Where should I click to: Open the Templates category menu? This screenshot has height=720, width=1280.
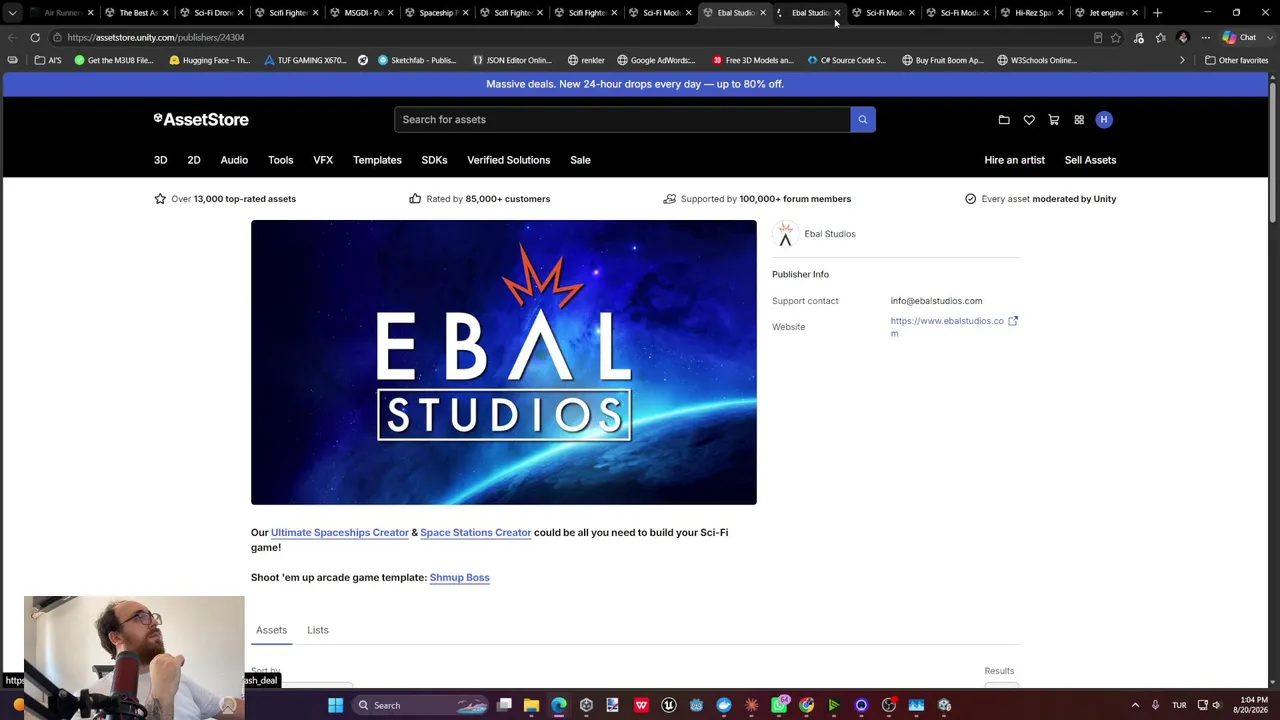coord(377,160)
